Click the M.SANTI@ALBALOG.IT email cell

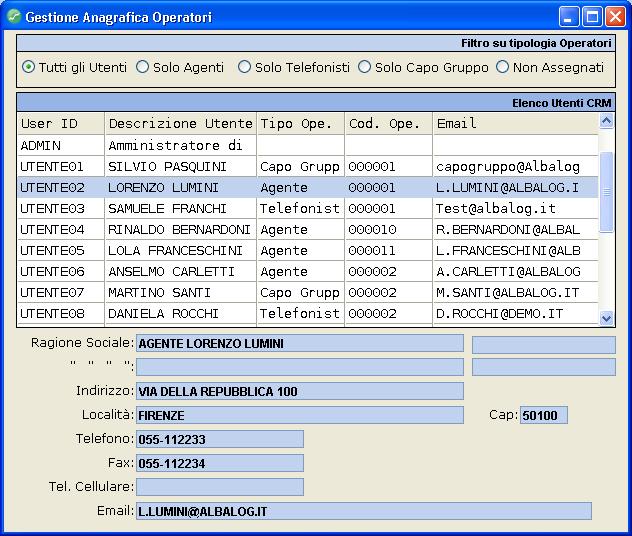coord(516,292)
